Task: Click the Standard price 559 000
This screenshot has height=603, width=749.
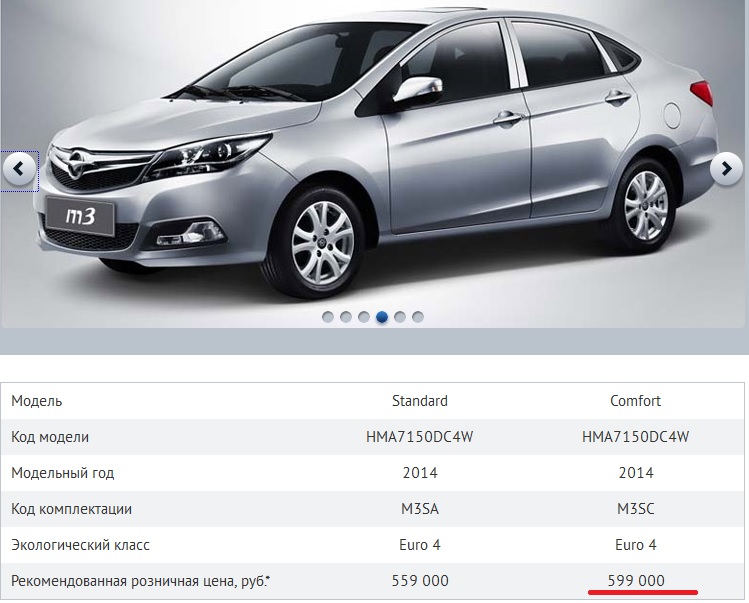Action: pos(420,581)
